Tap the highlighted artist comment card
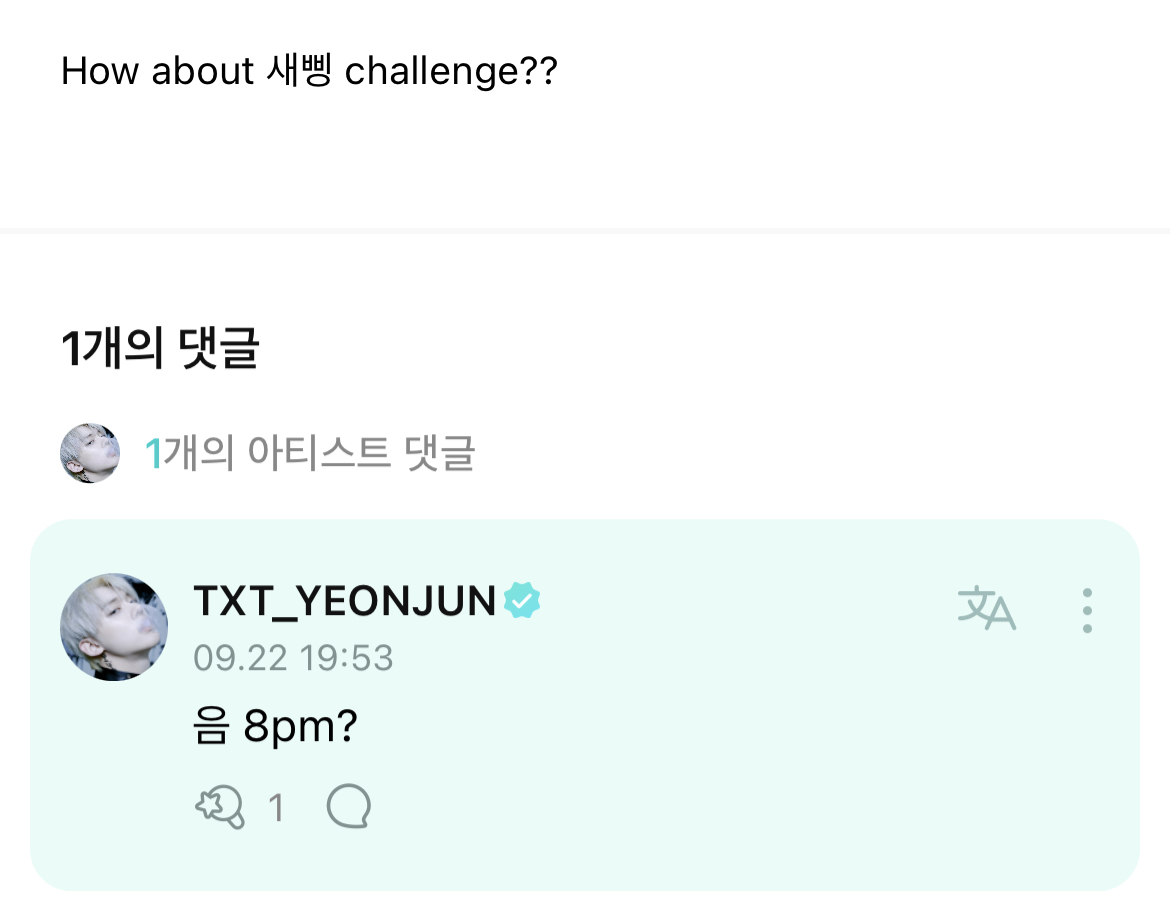Viewport: 1170px width, 913px height. click(585, 705)
